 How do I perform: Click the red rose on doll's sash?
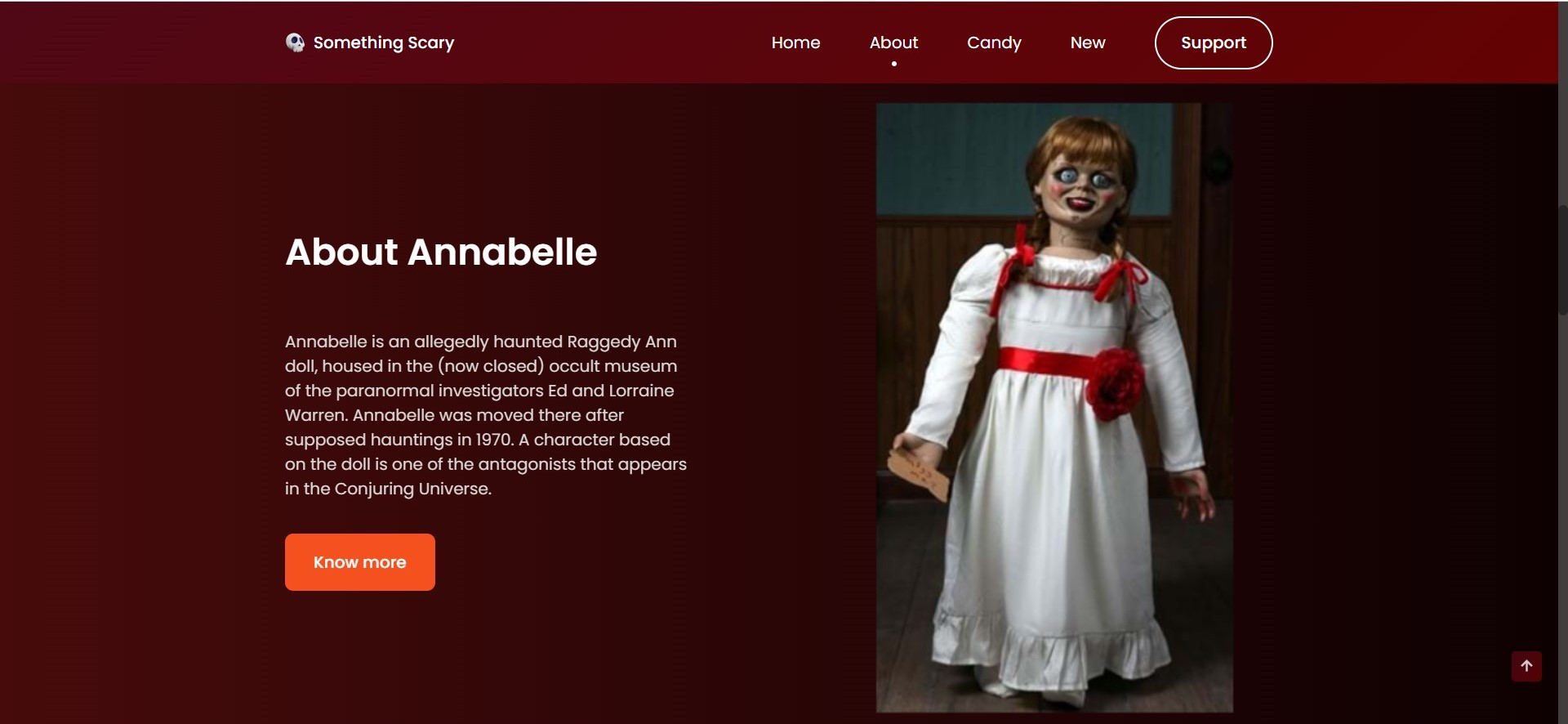click(1115, 384)
